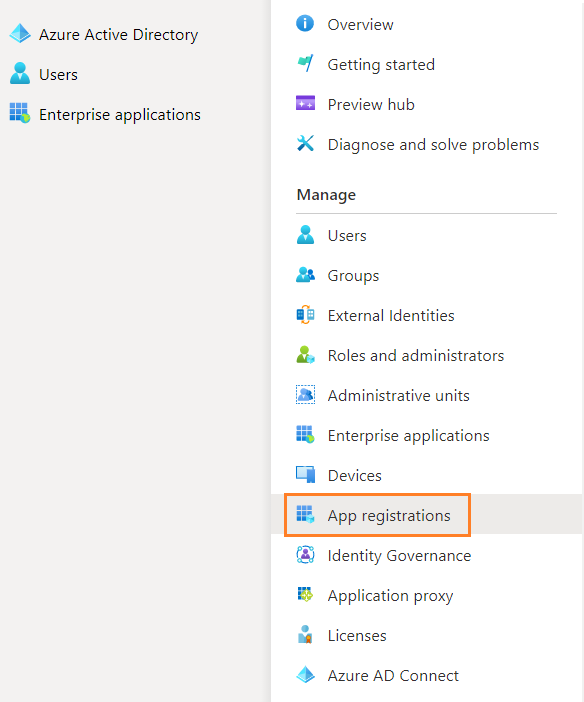The height and width of the screenshot is (702, 584).
Task: Click the Enterprise applications grid icon in sidebar
Action: point(20,113)
